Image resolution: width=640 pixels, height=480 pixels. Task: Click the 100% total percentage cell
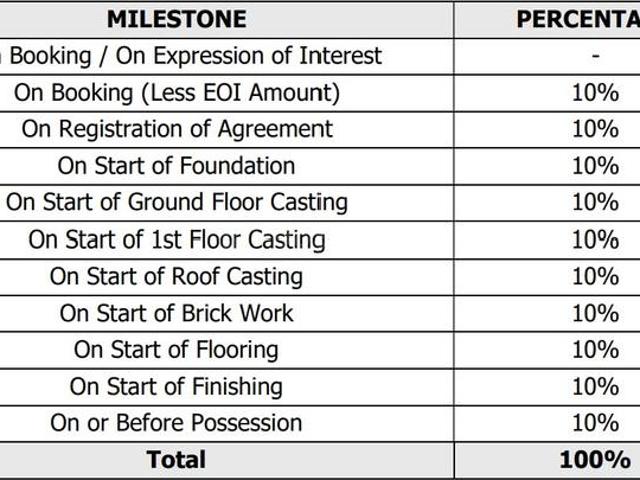[595, 459]
